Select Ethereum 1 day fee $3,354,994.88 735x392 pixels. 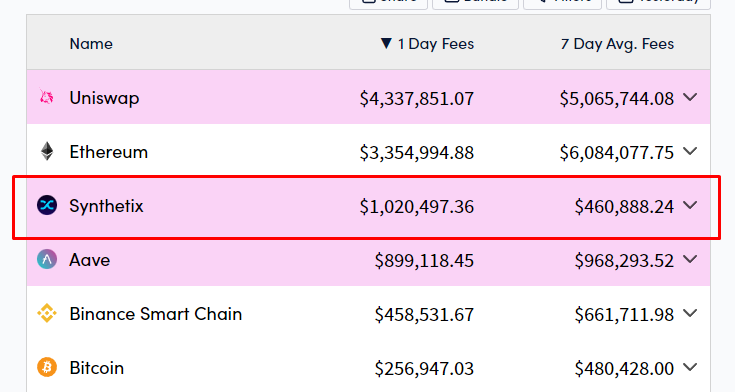pos(417,152)
